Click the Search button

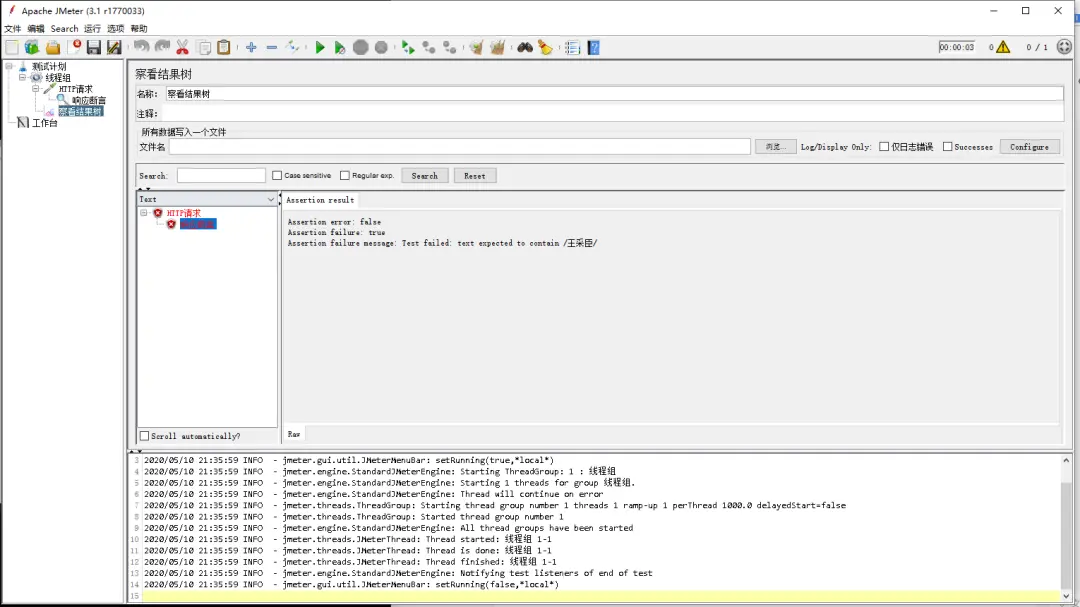click(x=425, y=176)
